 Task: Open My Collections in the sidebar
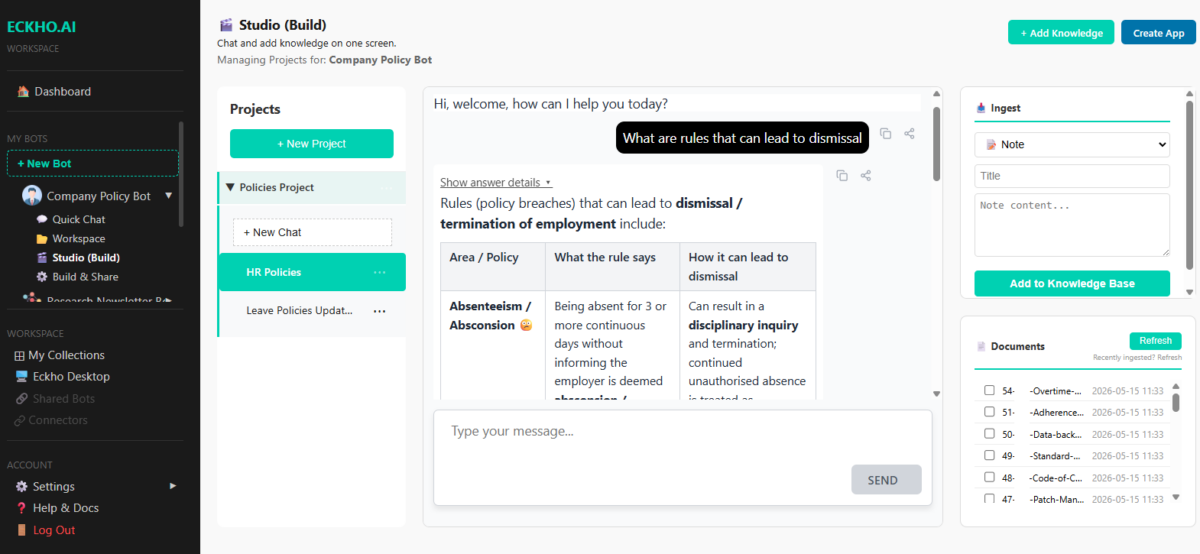point(59,355)
